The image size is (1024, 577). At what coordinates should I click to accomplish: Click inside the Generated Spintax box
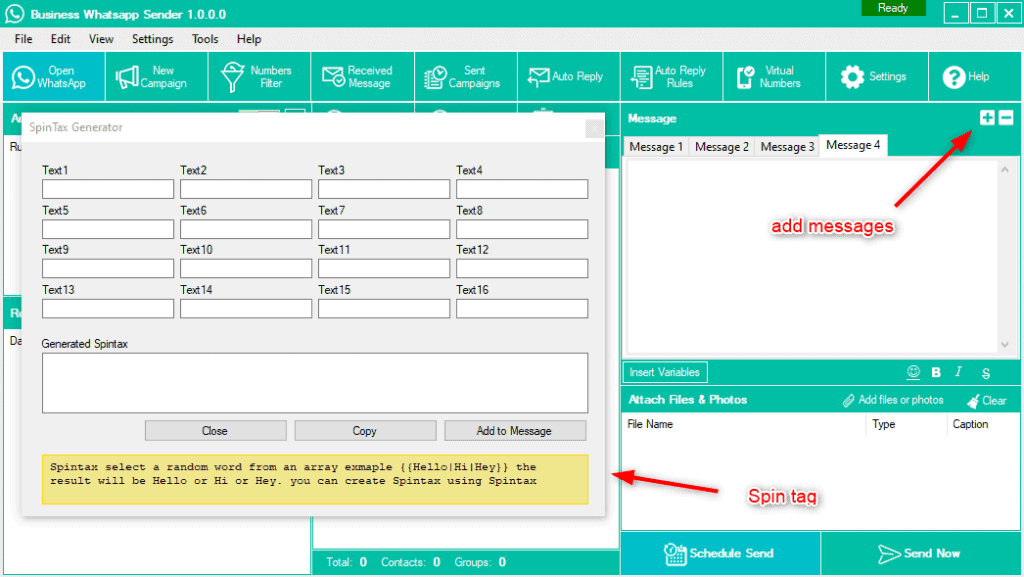[315, 383]
